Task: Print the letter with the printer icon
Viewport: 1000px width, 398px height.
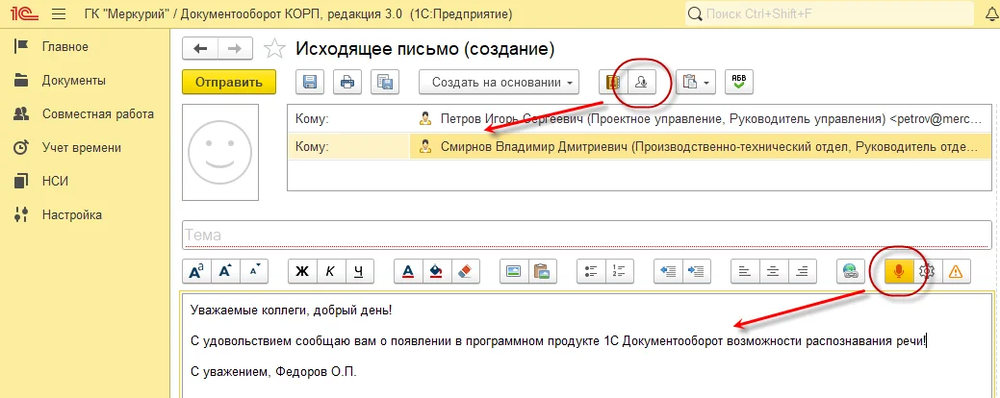Action: [x=348, y=82]
